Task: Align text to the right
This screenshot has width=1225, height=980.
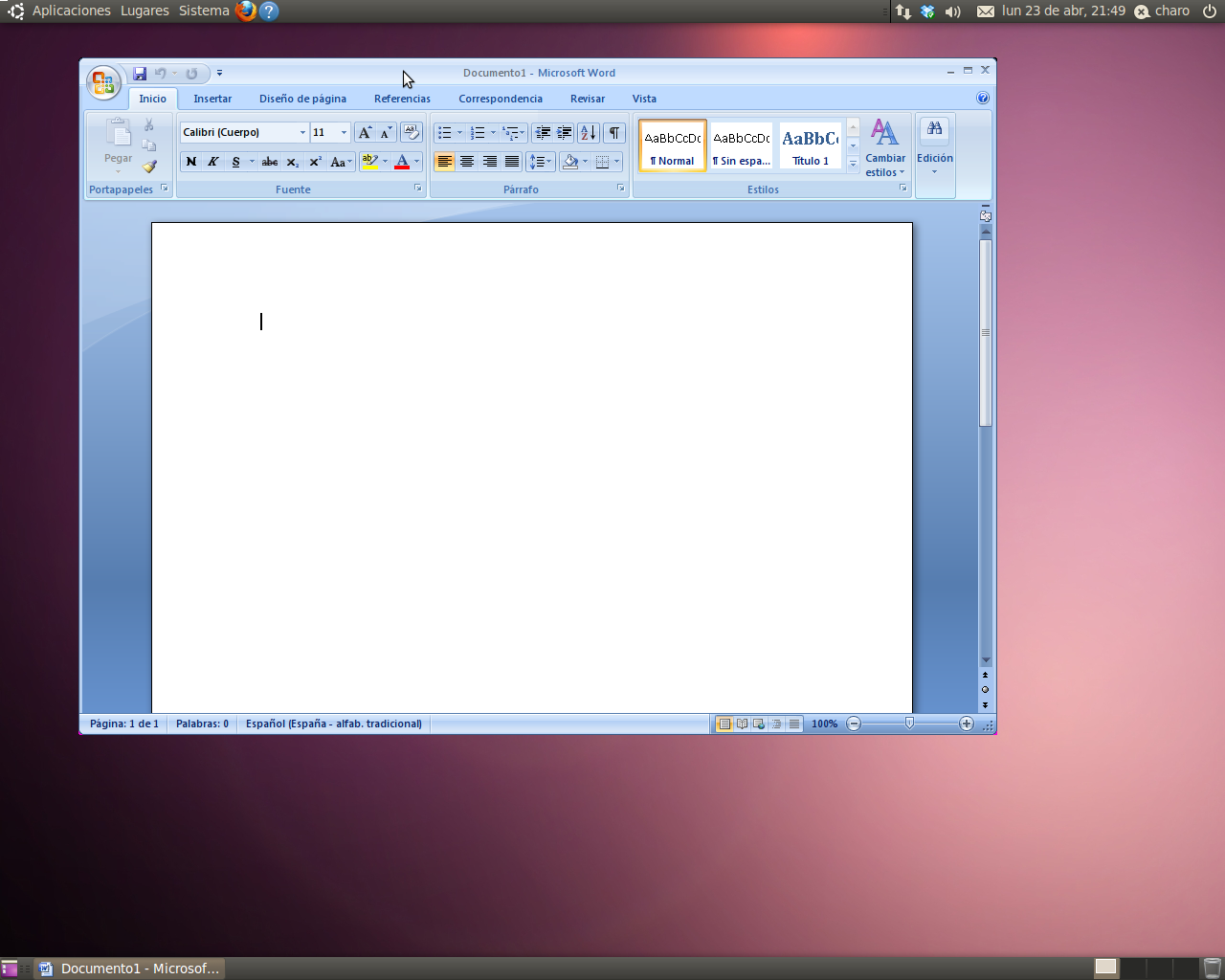Action: (x=489, y=162)
